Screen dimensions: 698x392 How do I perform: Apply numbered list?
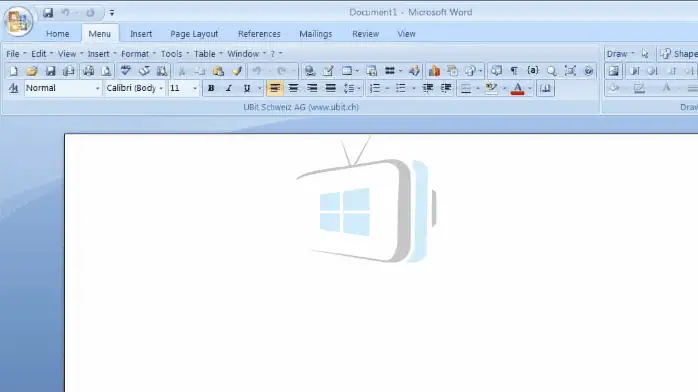point(375,89)
